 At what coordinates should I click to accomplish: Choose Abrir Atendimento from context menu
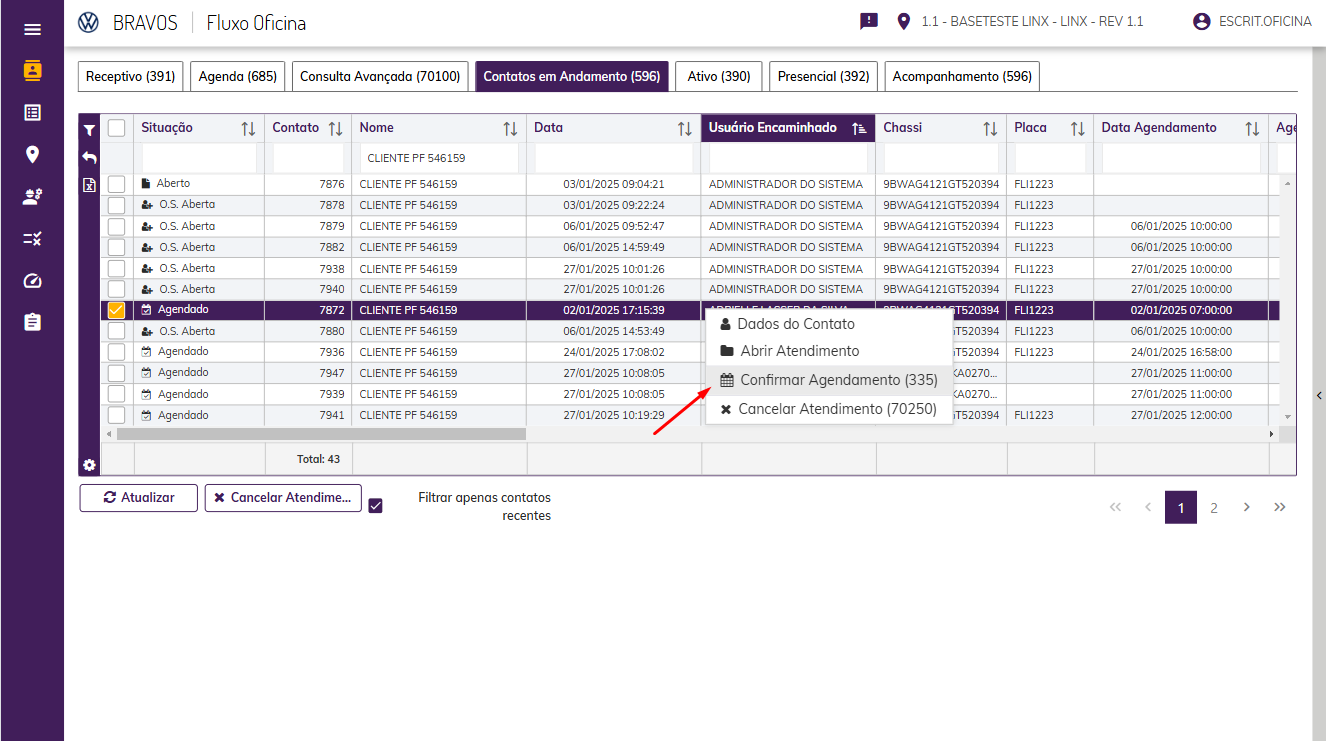829,351
